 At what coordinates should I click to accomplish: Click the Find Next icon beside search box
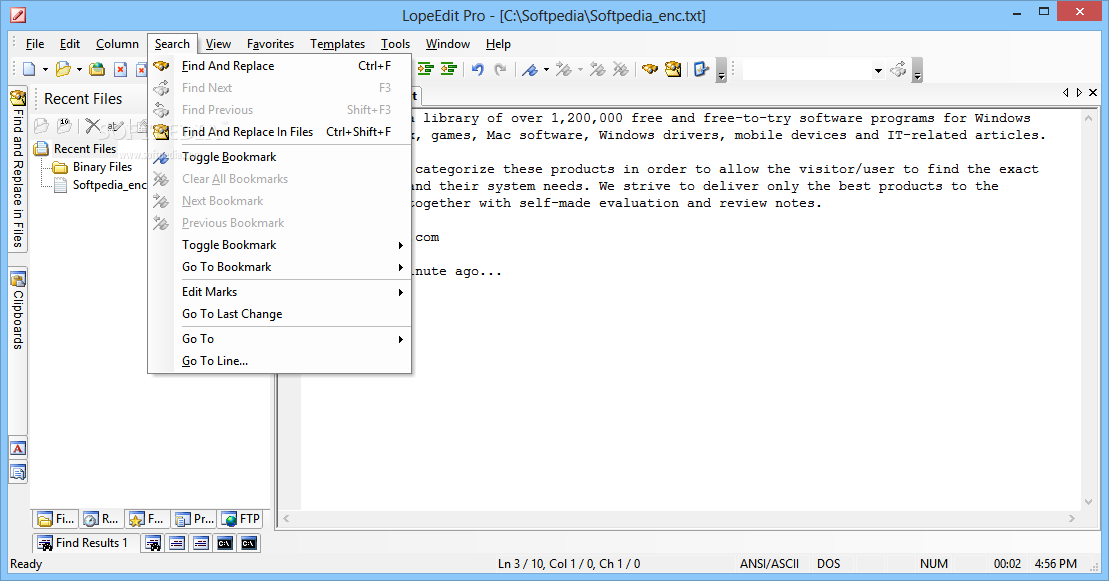click(x=898, y=69)
